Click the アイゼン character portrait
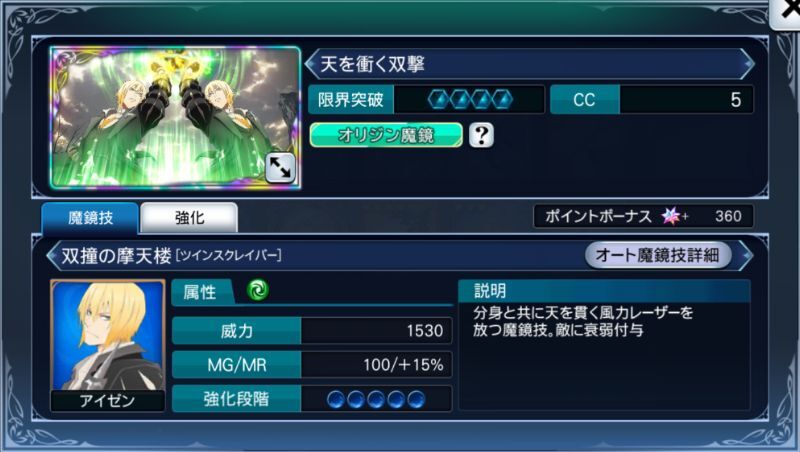The image size is (800, 452). pyautogui.click(x=108, y=335)
